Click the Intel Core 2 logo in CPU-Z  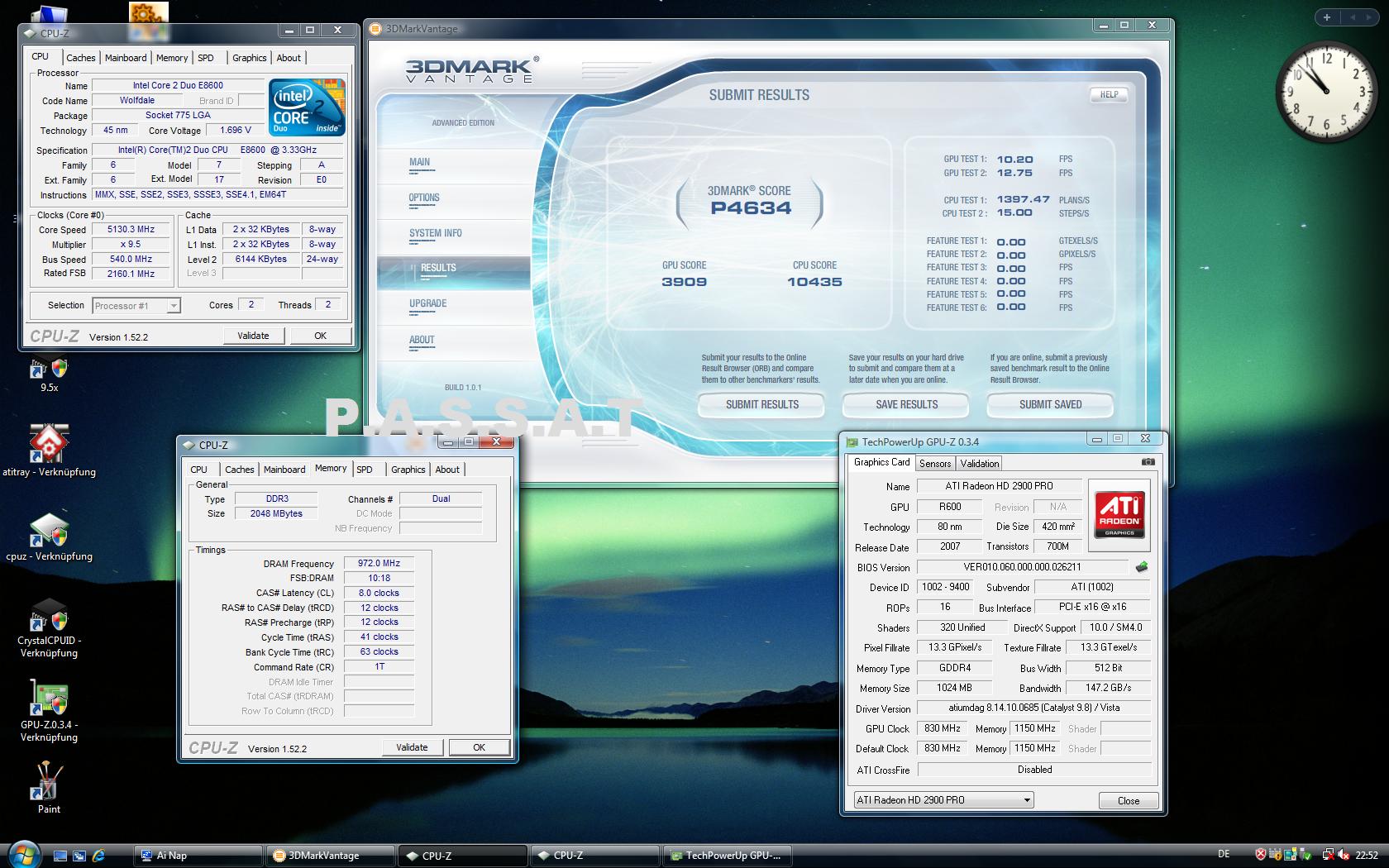[x=307, y=107]
